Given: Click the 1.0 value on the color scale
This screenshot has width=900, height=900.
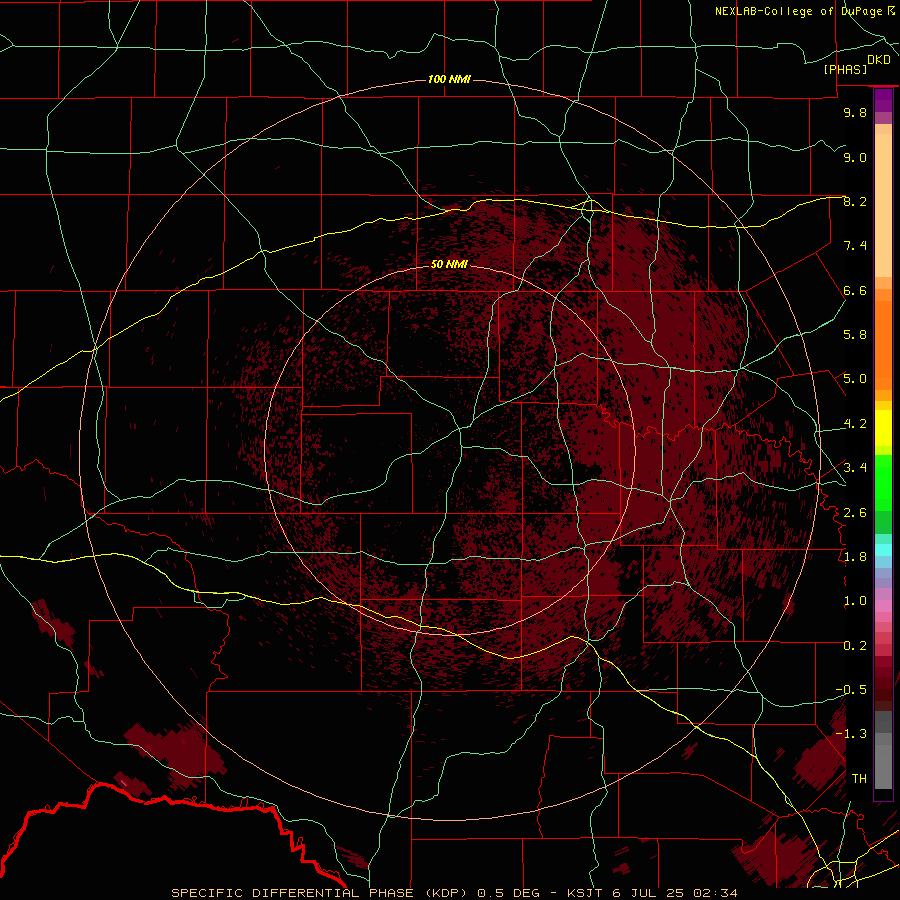Looking at the screenshot, I should [855, 601].
